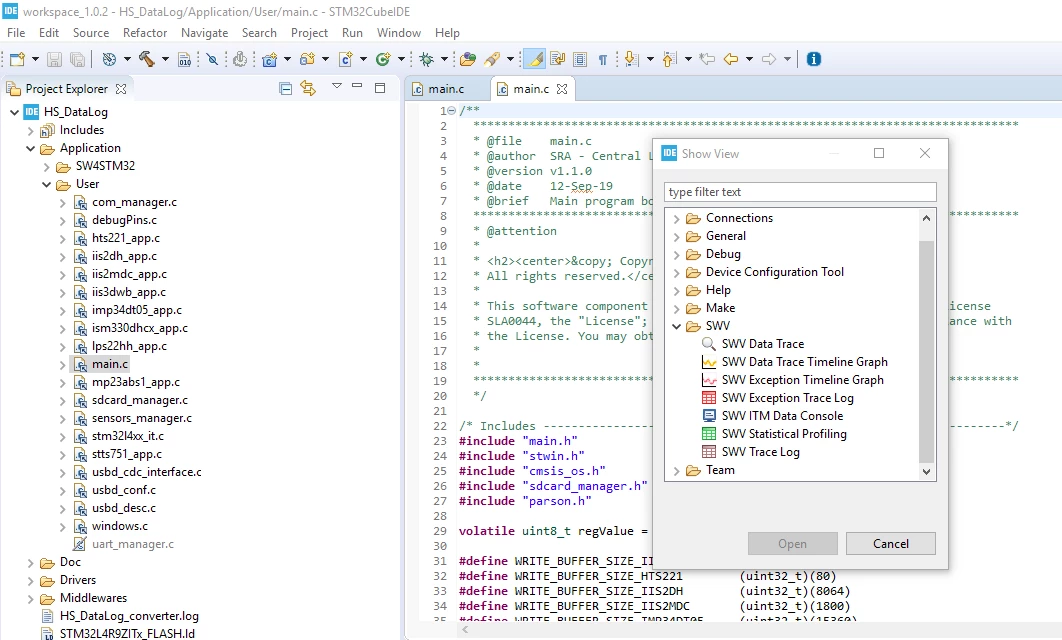Click the blue Information Center icon

click(814, 60)
